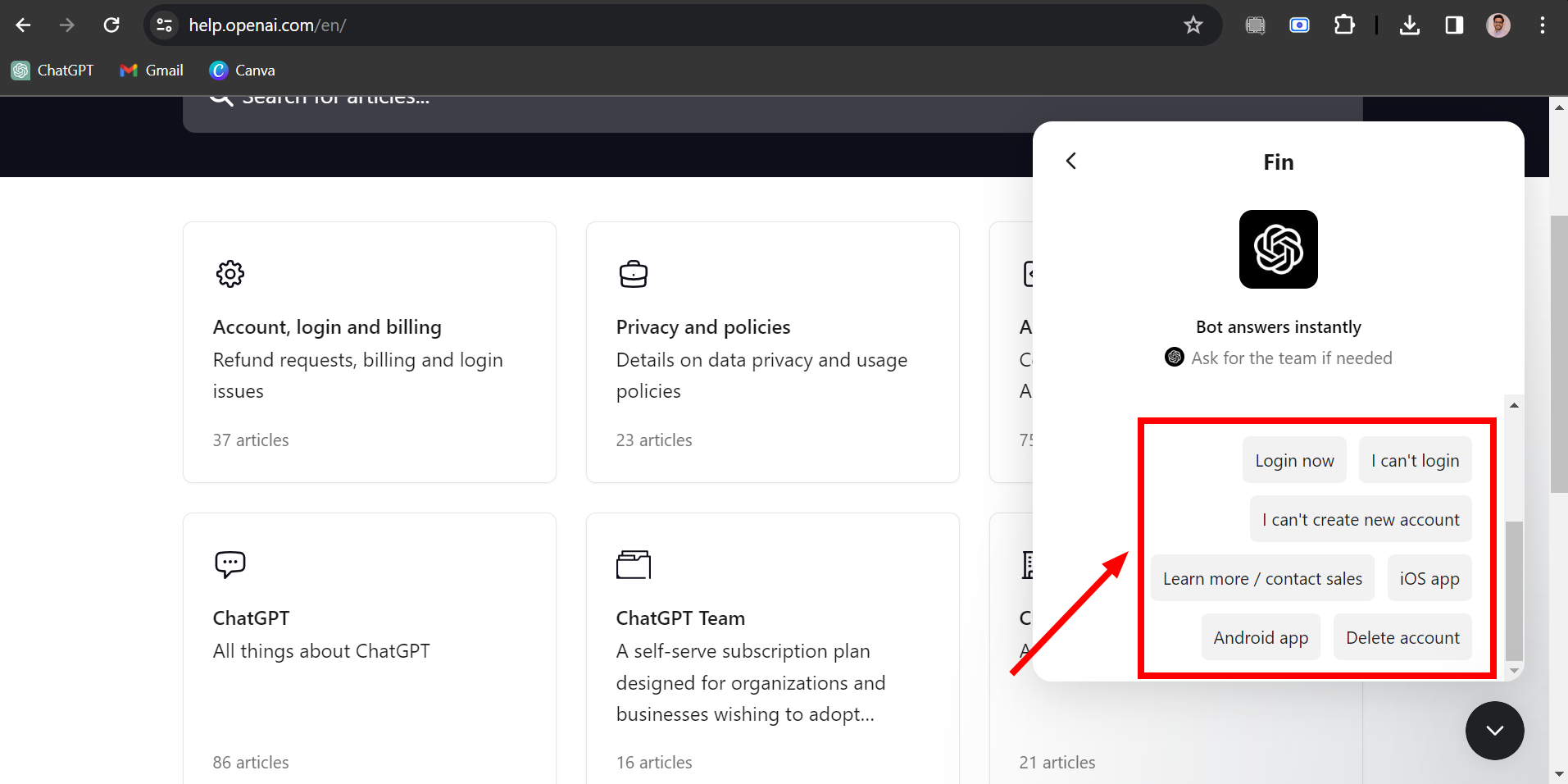Image resolution: width=1568 pixels, height=784 pixels.
Task: Click the 'Bot answers instantly' text
Action: click(x=1279, y=326)
